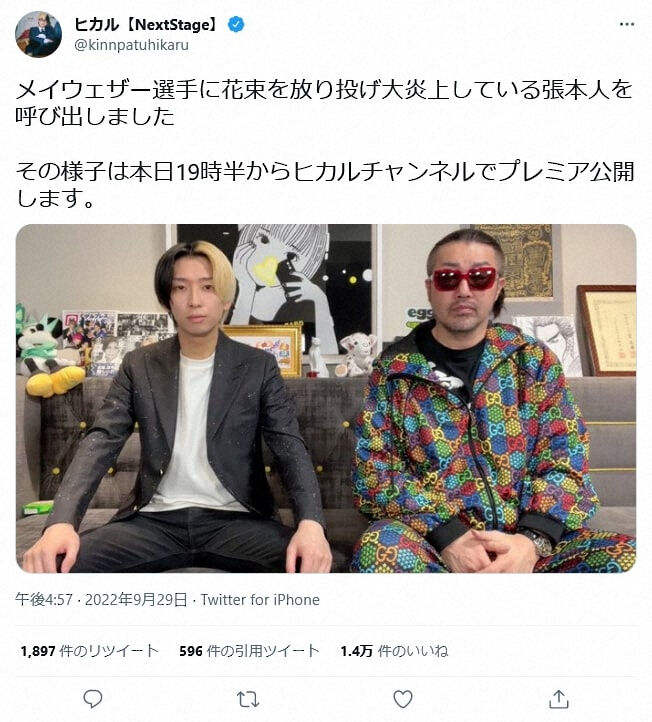Click the retweet arrows icon
The width and height of the screenshot is (652, 722).
tap(248, 699)
